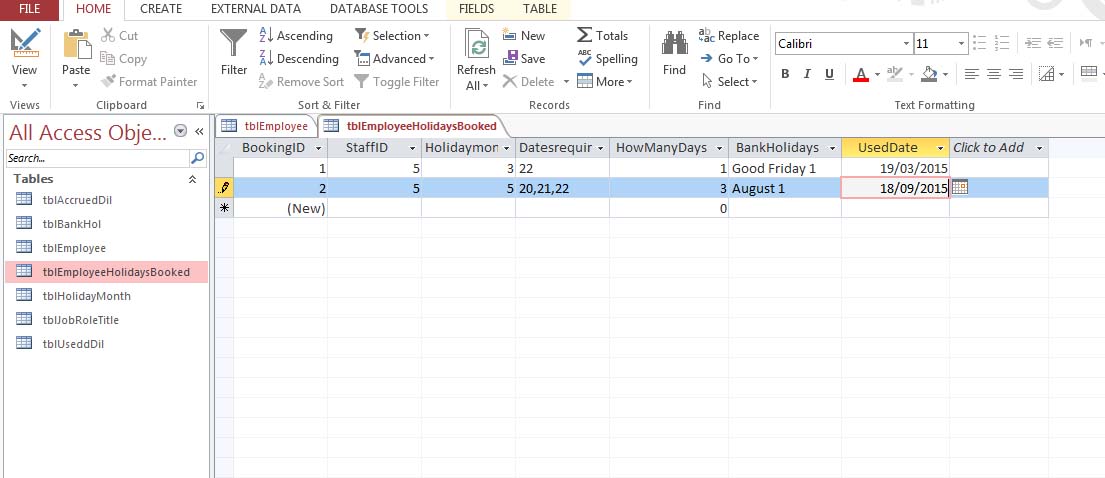Click the Paste clipboard icon
The width and height of the screenshot is (1105, 478).
point(77,44)
